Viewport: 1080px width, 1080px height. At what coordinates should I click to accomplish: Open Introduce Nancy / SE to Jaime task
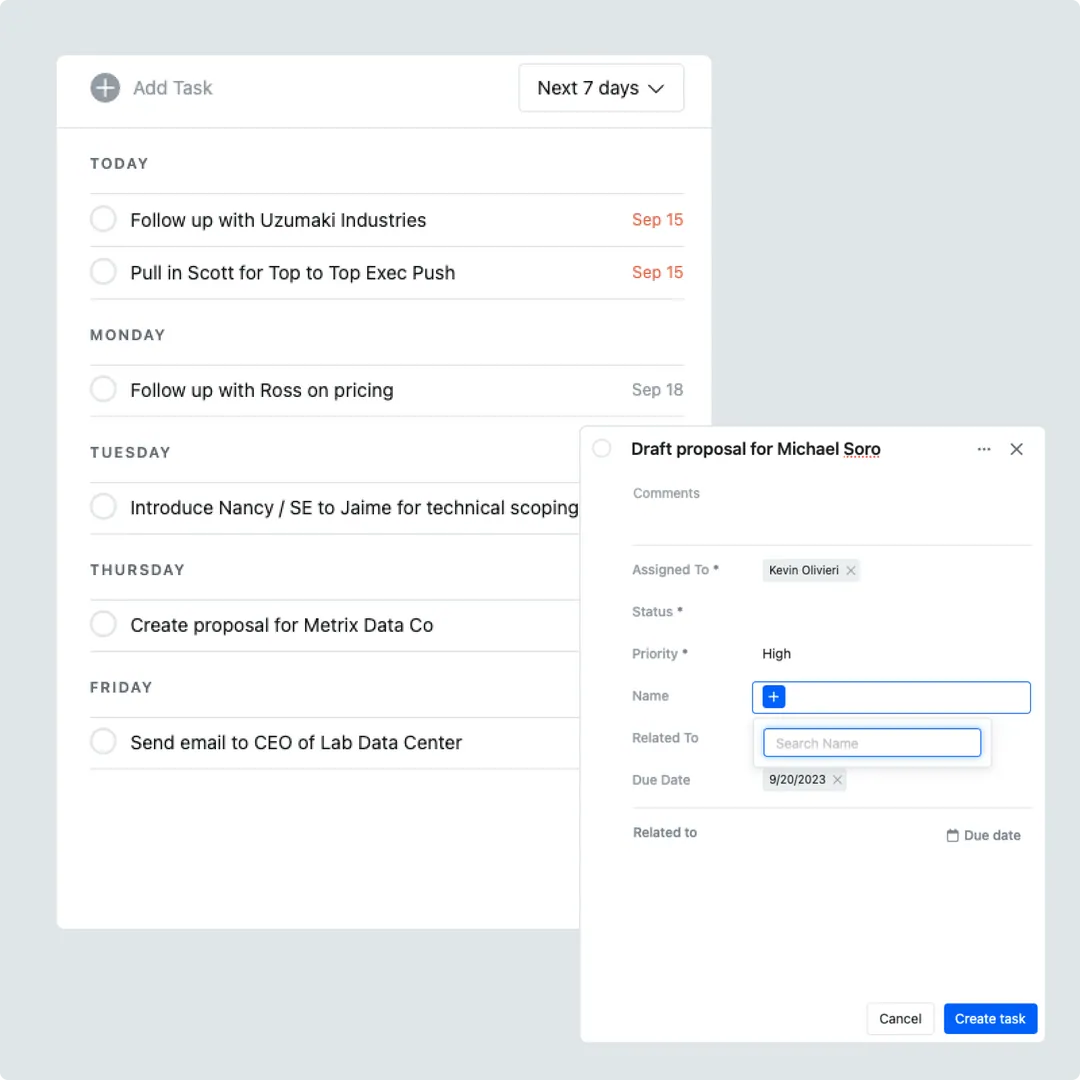pyautogui.click(x=354, y=508)
